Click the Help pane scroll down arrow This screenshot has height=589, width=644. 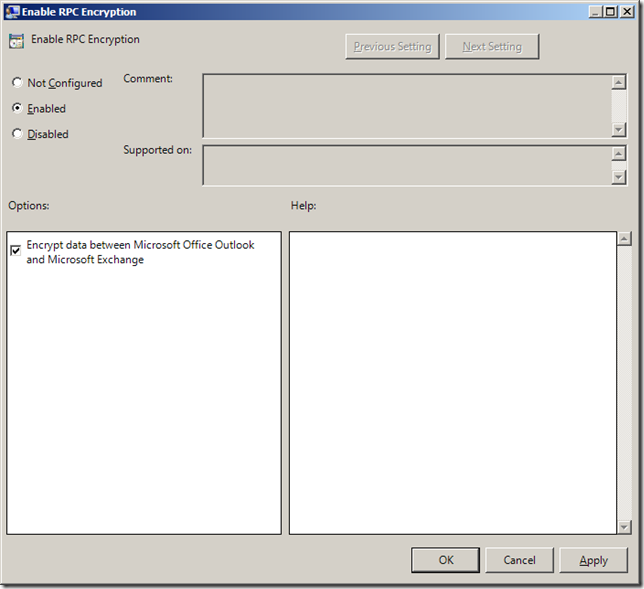624,527
